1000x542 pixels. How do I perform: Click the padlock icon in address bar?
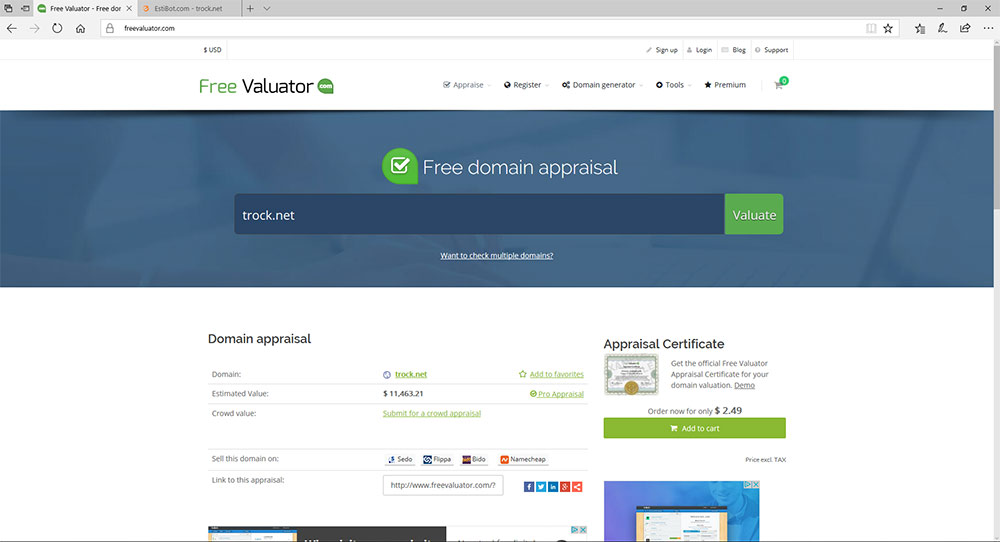pyautogui.click(x=110, y=28)
